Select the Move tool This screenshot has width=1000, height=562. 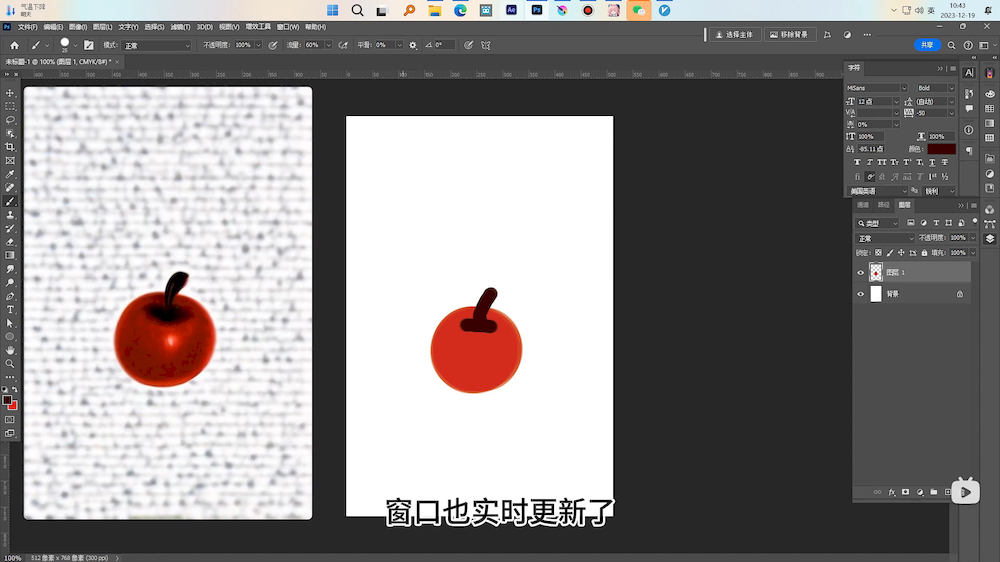(10, 93)
